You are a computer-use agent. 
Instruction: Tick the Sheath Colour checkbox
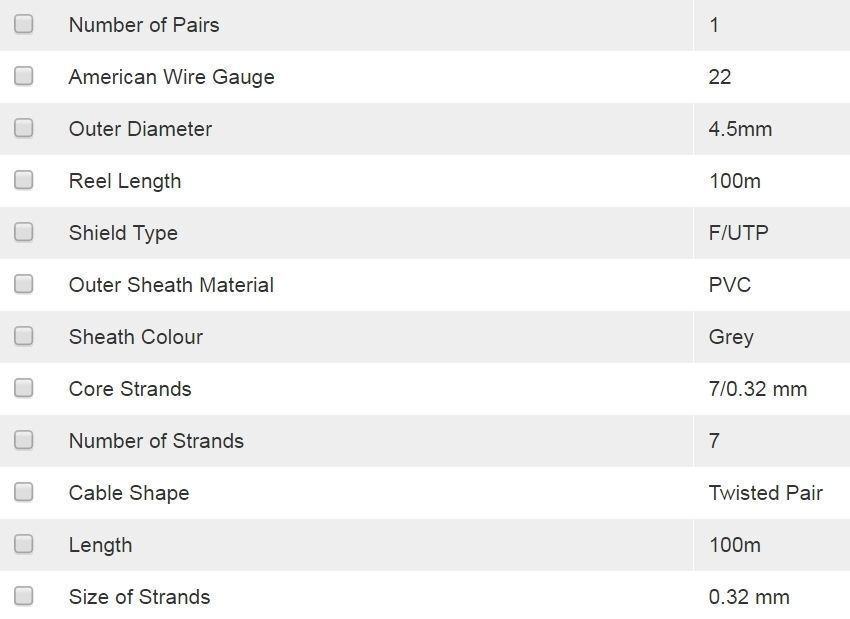tap(24, 336)
